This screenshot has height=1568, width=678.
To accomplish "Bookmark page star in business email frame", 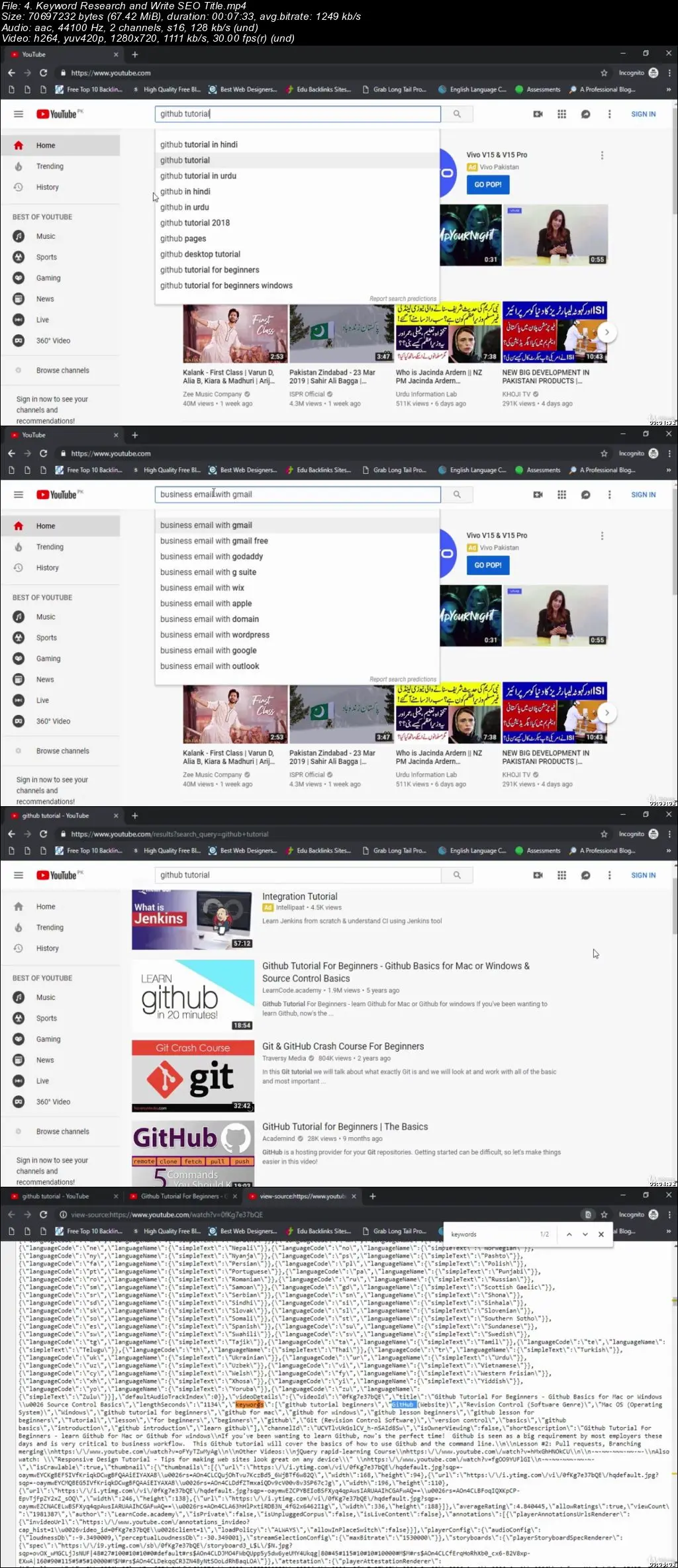I will tap(604, 453).
